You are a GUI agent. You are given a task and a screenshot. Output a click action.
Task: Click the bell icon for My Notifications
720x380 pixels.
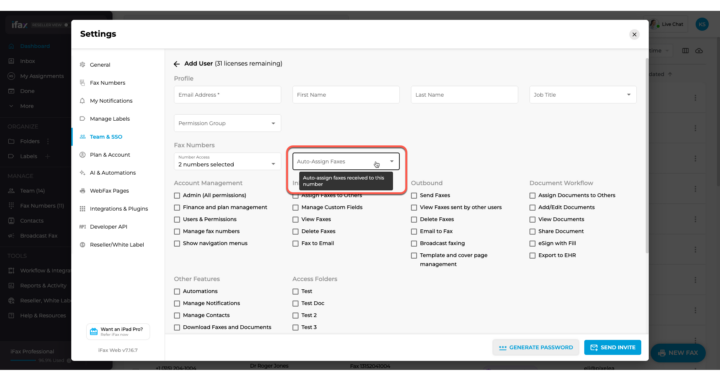point(83,101)
